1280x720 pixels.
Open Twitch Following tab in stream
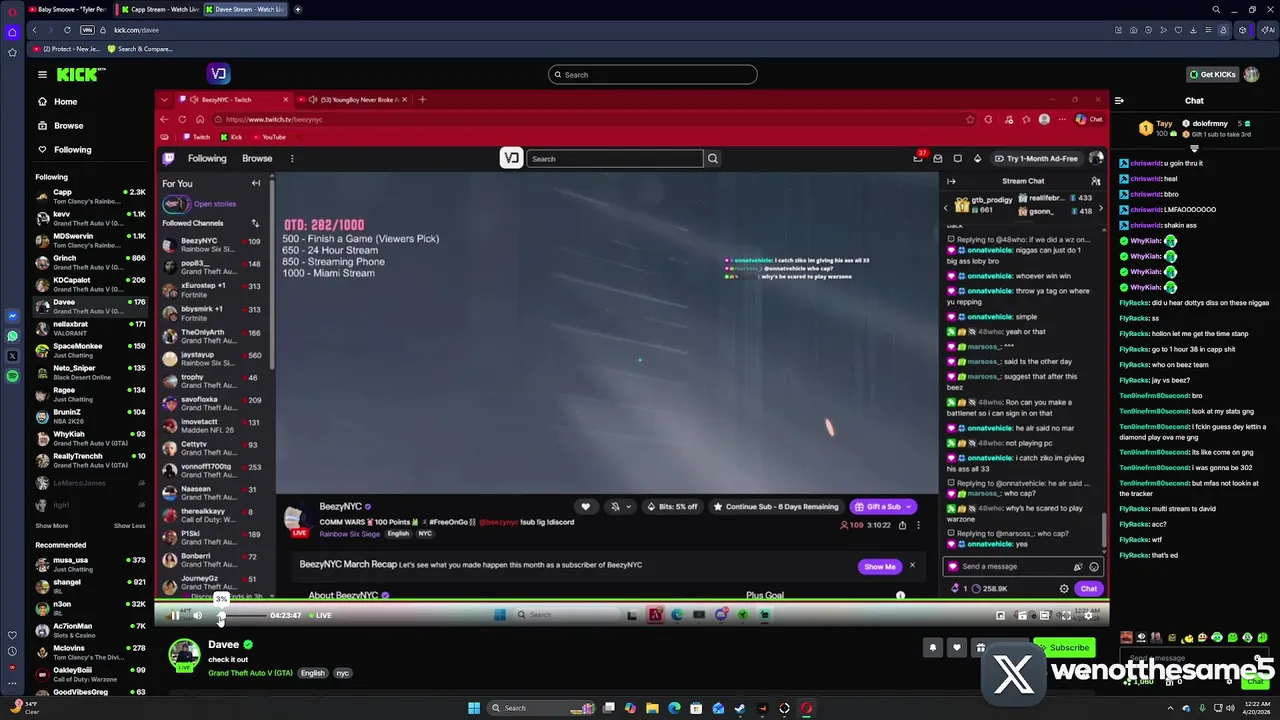point(207,158)
